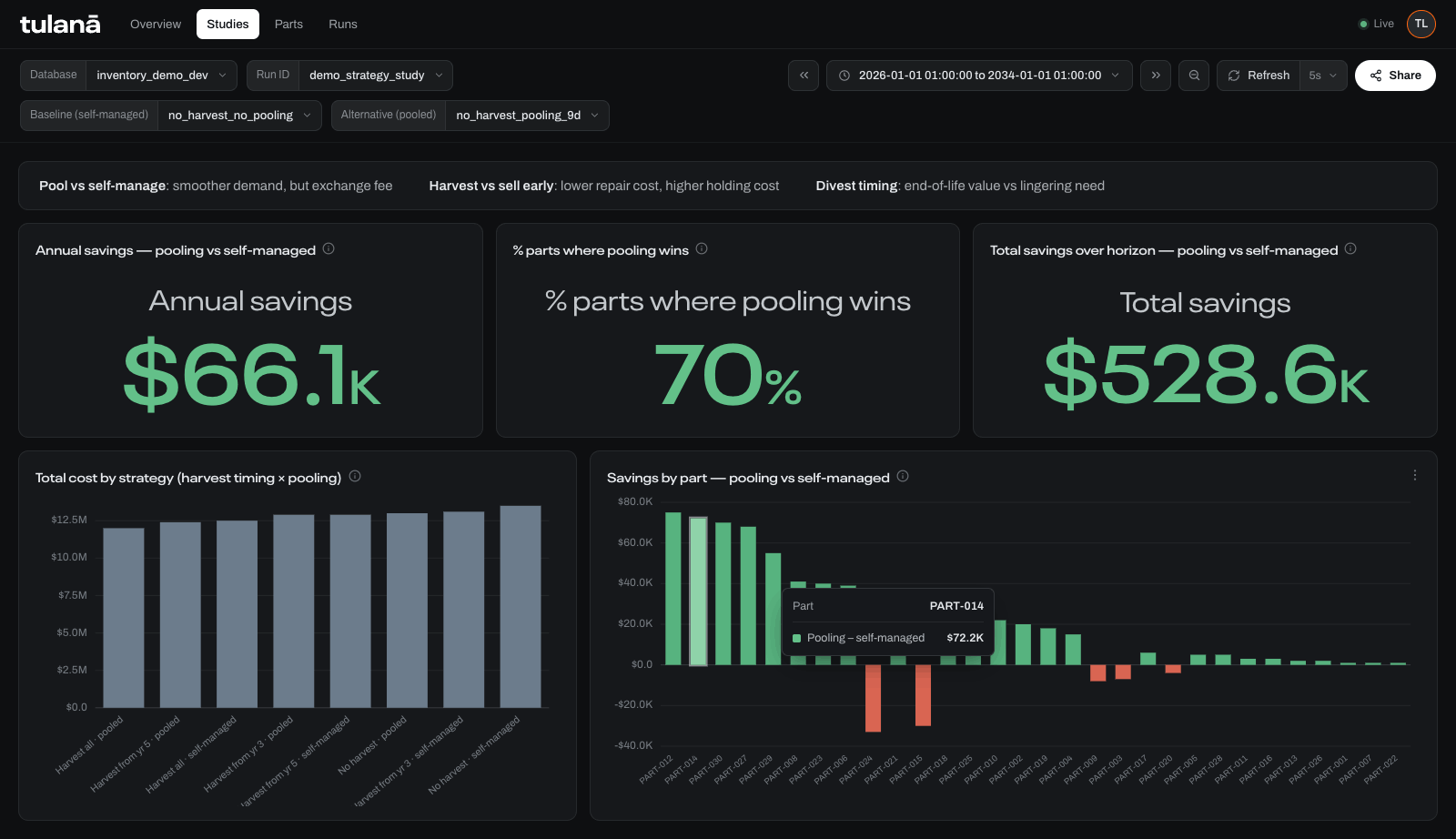Image resolution: width=1456 pixels, height=839 pixels.
Task: Click the red PART-024 negative bar
Action: point(874,698)
